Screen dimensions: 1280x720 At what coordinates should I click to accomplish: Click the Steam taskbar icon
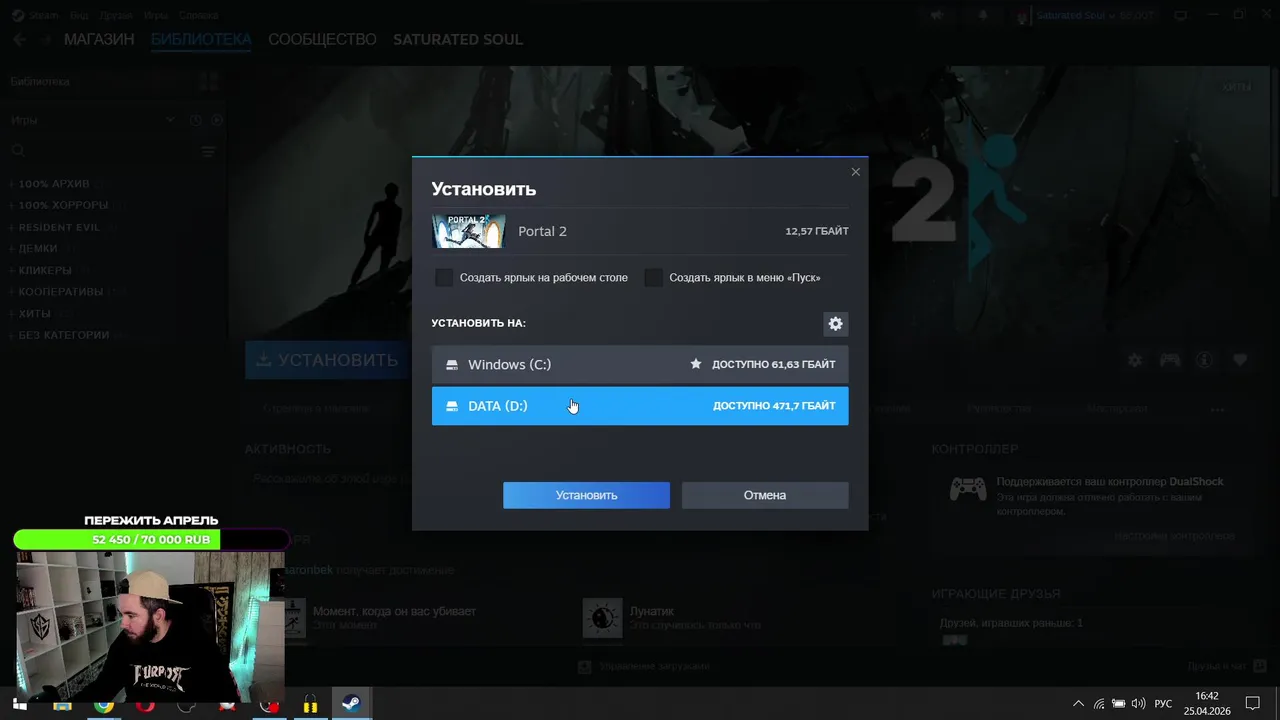pos(352,704)
